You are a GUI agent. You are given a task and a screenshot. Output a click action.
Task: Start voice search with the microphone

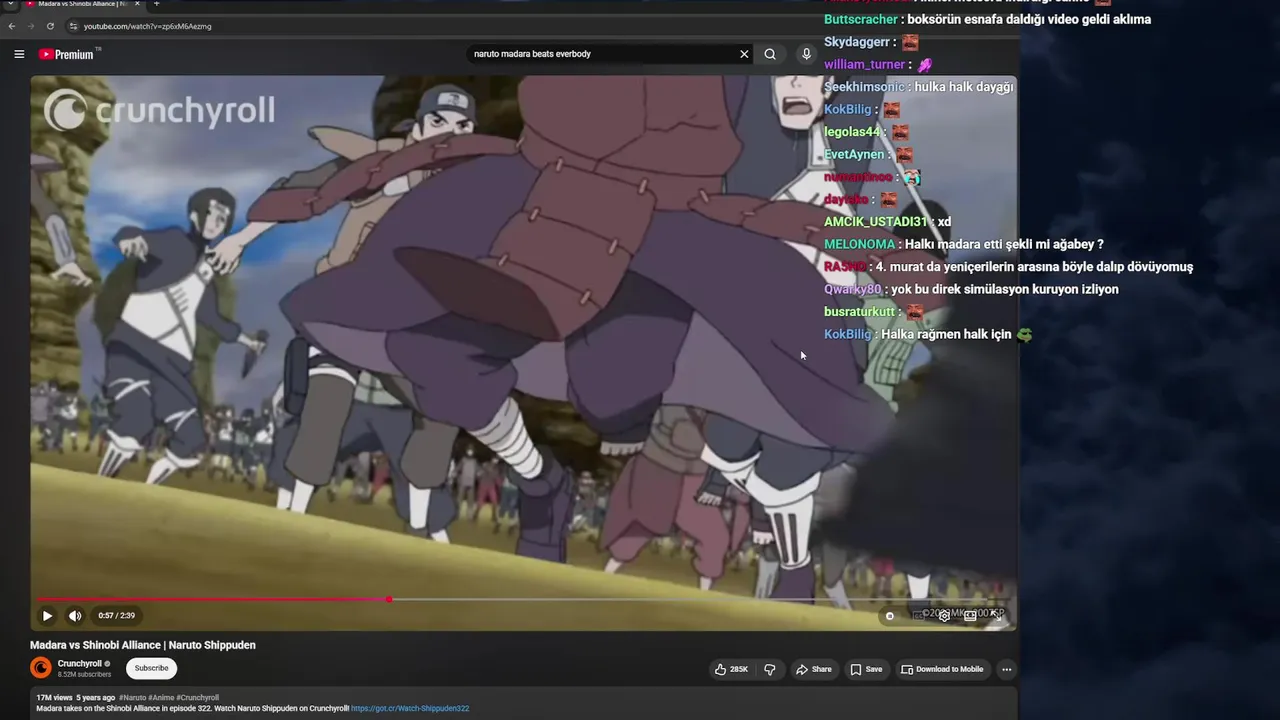coord(806,54)
